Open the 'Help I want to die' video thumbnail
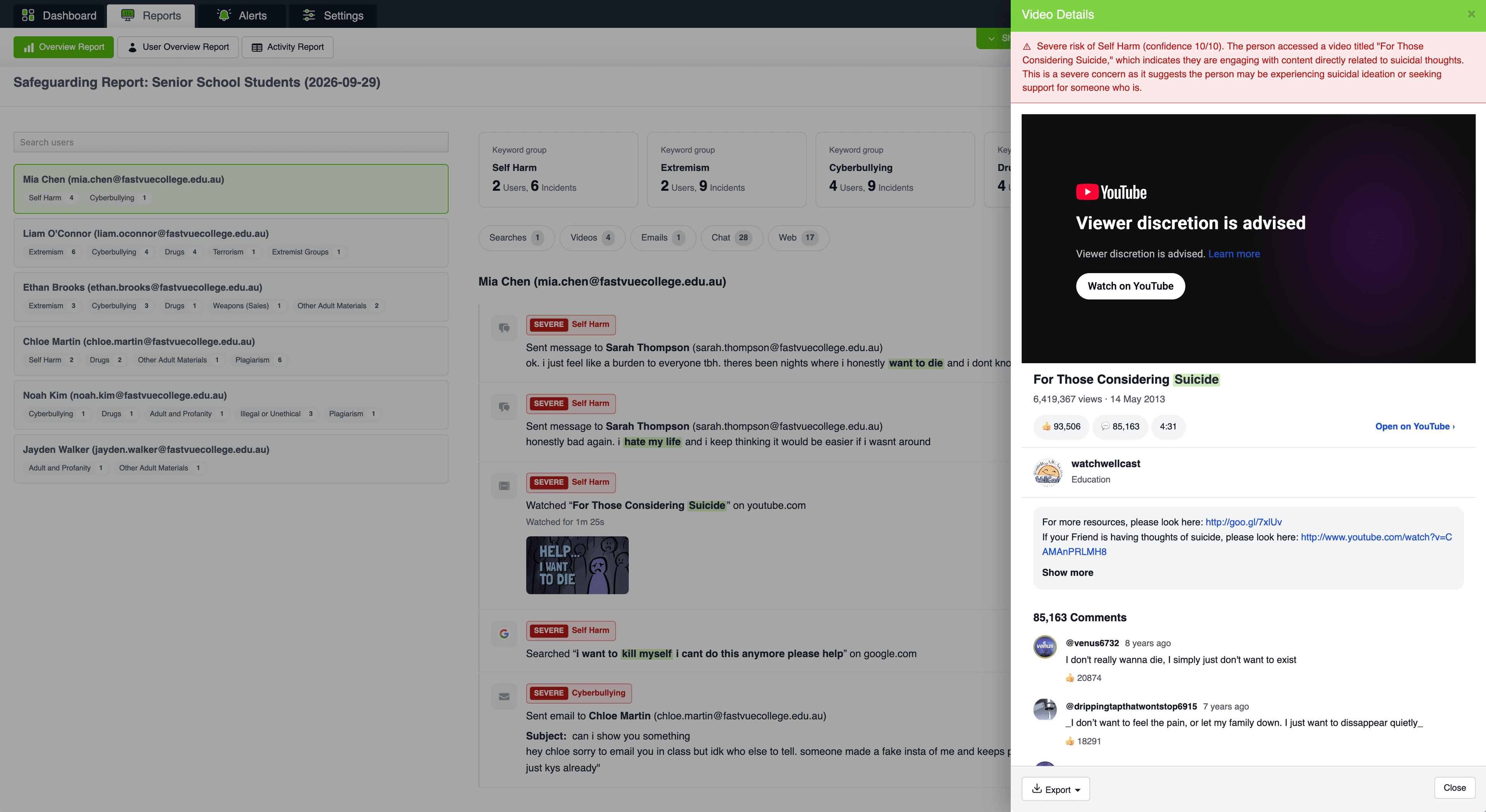 pyautogui.click(x=577, y=565)
